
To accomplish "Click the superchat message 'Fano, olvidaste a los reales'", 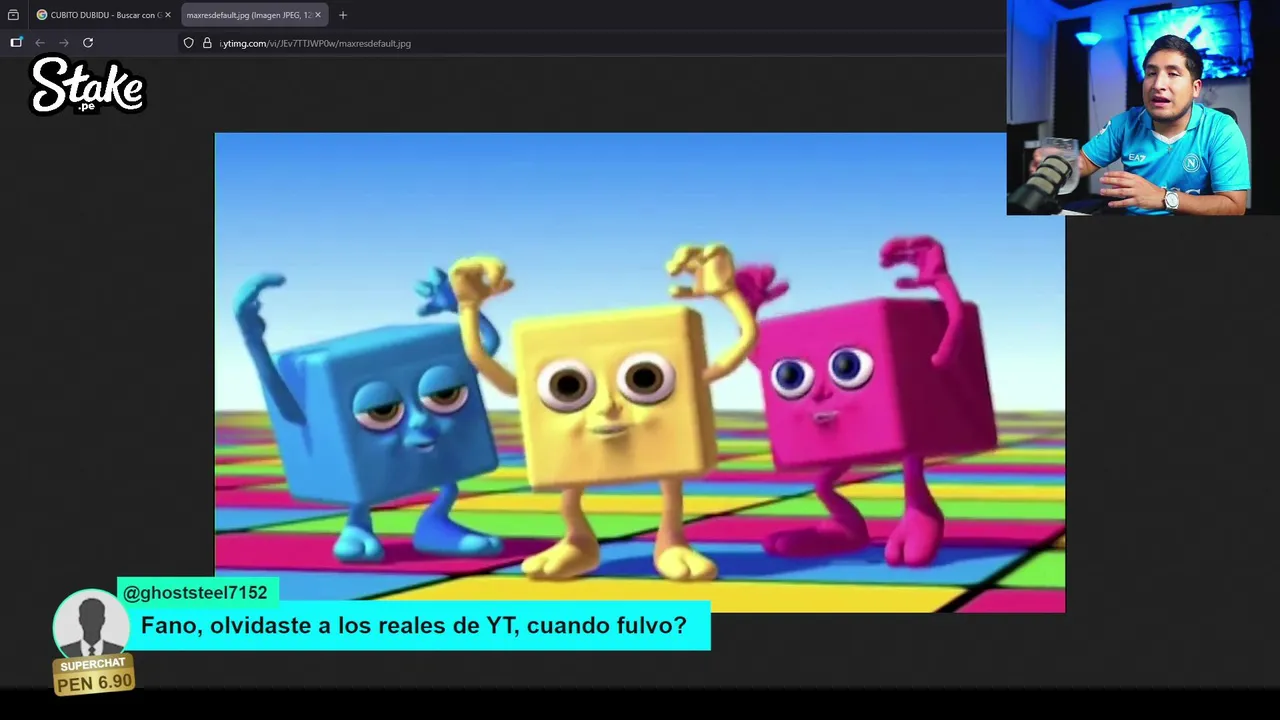I will coord(414,625).
